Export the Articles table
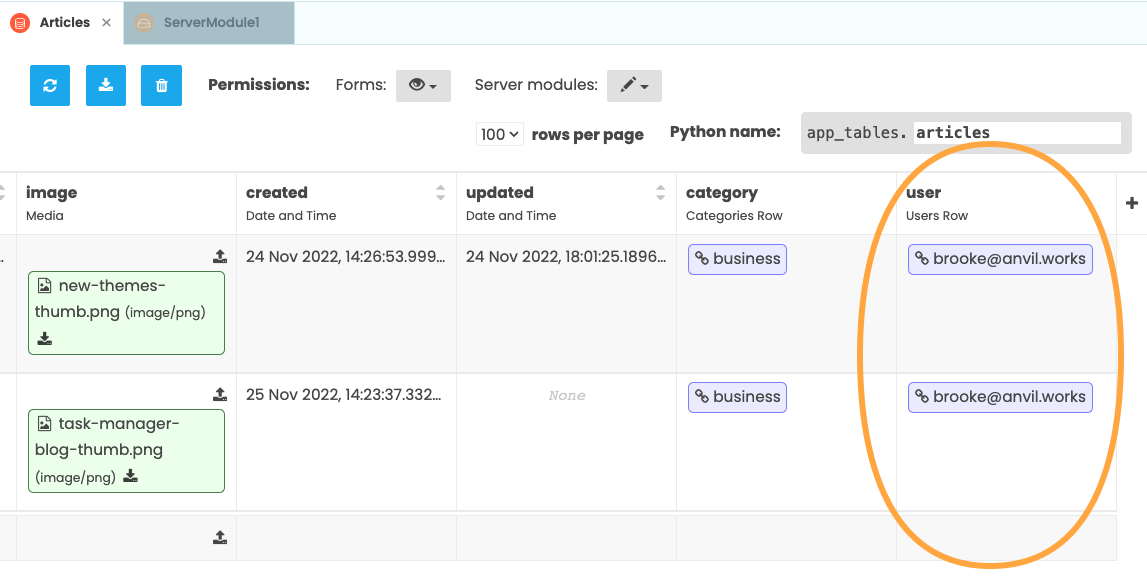The width and height of the screenshot is (1147, 585). [105, 85]
